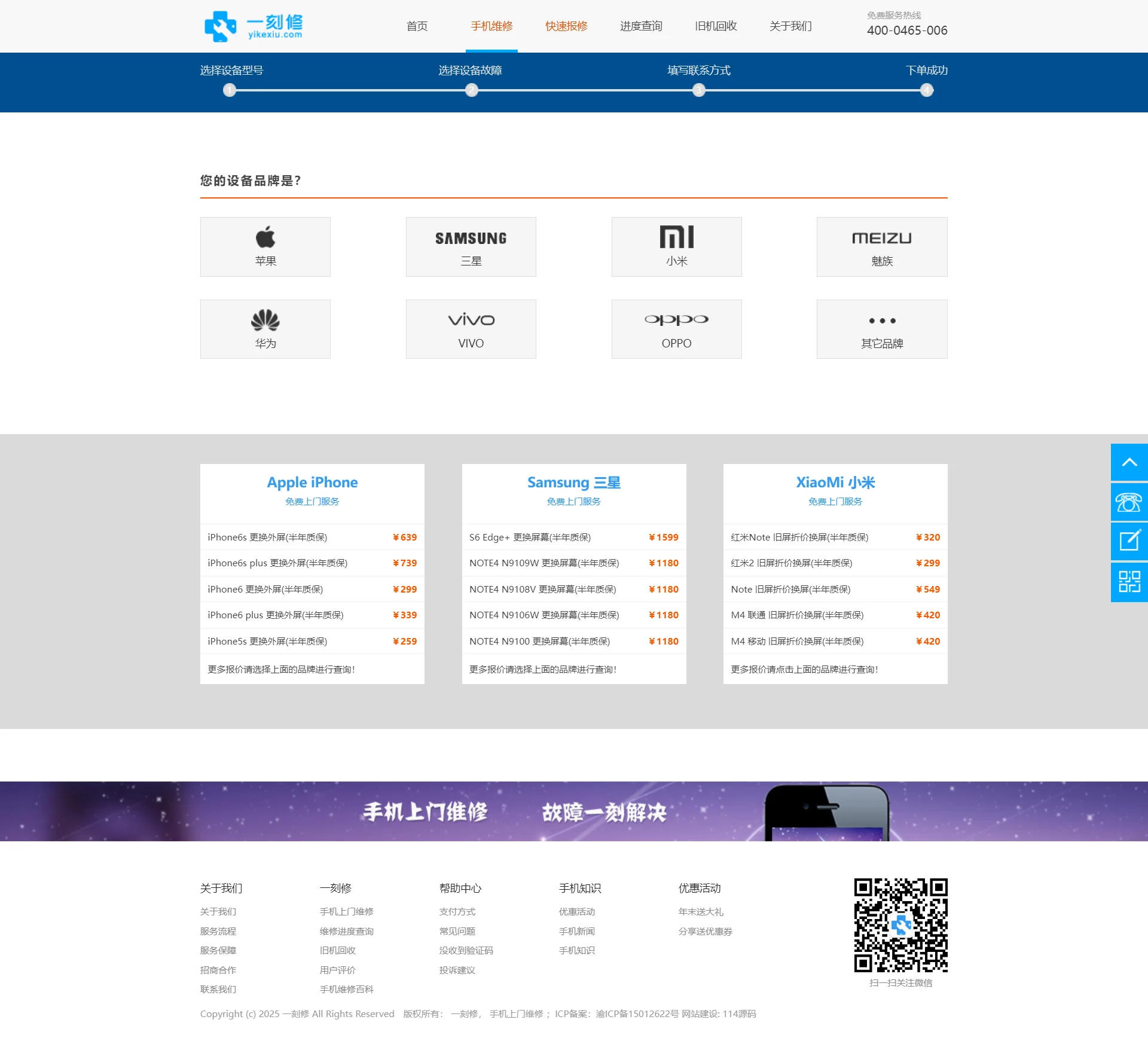This screenshot has width=1148, height=1044.
Task: Click the 投诉建议 footer link
Action: (x=456, y=970)
